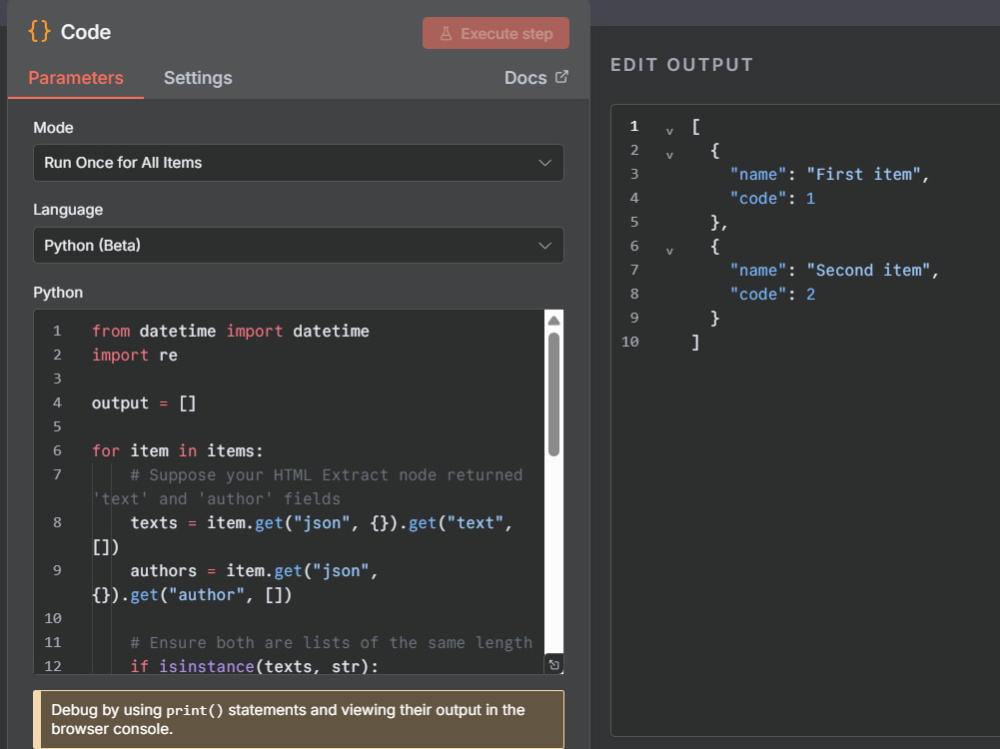Click the 'import re' line in editor
1000x749 pixels.
[x=135, y=355]
